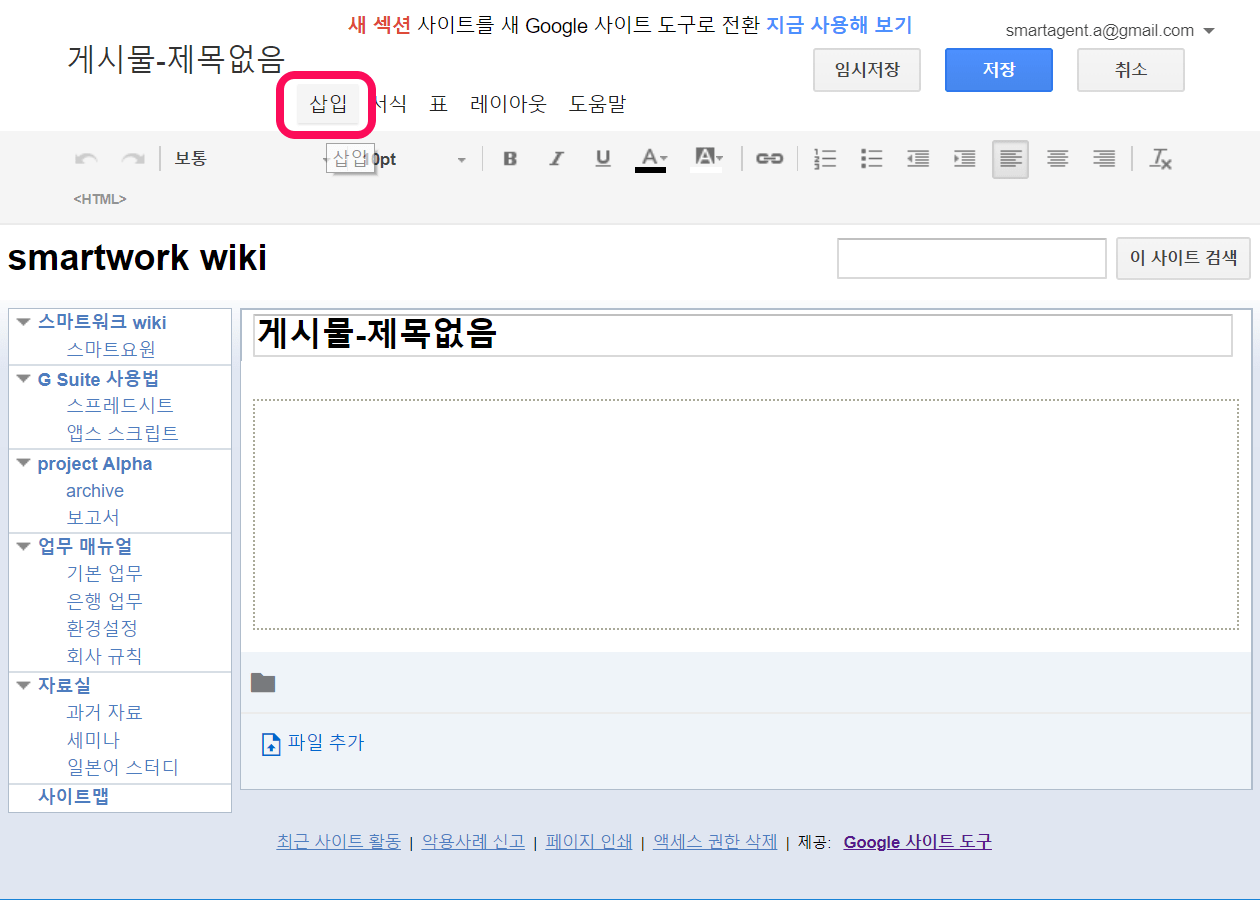Click the 파일 추가 link
The width and height of the screenshot is (1260, 900).
(325, 743)
